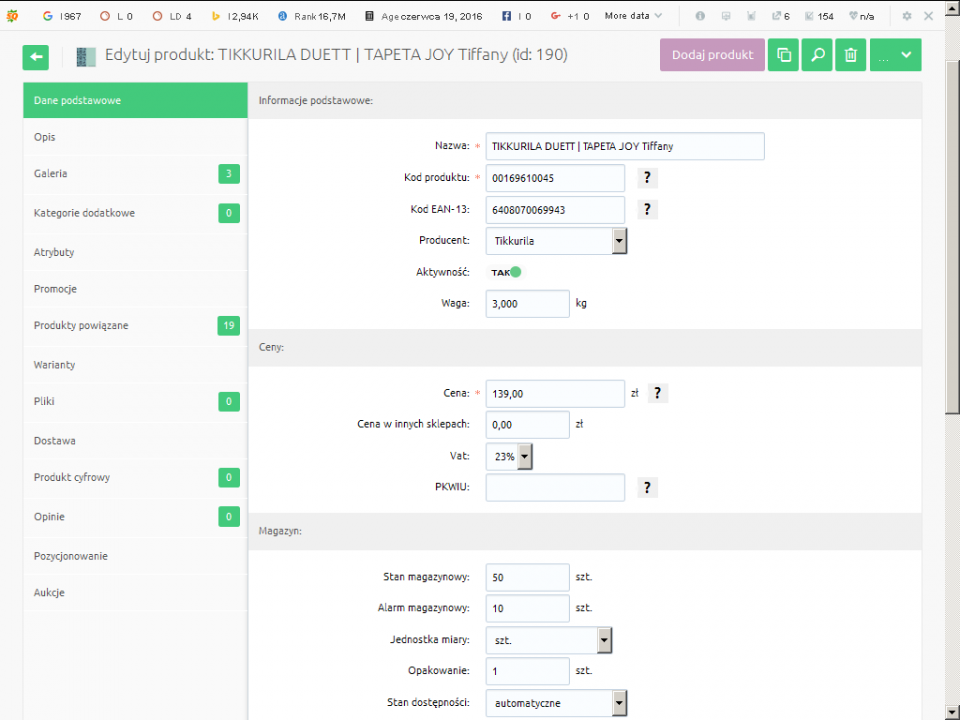Select the Dane podstawowe tab
The image size is (960, 720).
pos(135,100)
